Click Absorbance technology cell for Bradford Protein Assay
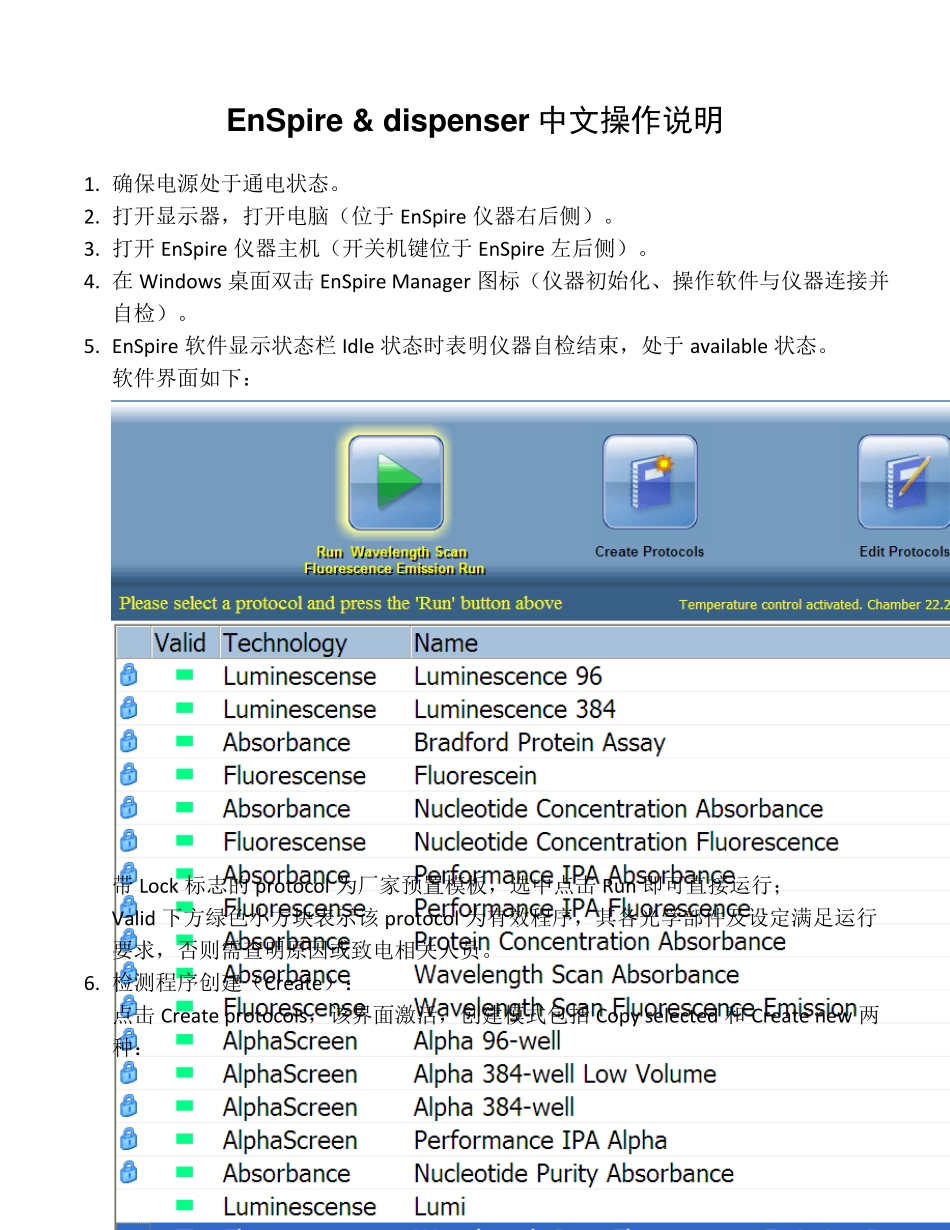 [286, 742]
